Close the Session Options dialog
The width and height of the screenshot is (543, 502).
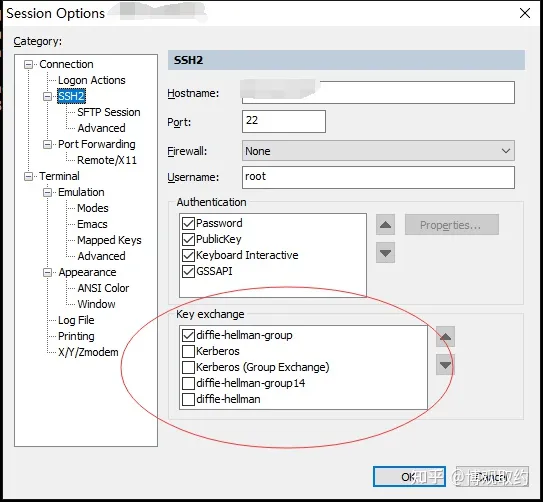(x=525, y=14)
